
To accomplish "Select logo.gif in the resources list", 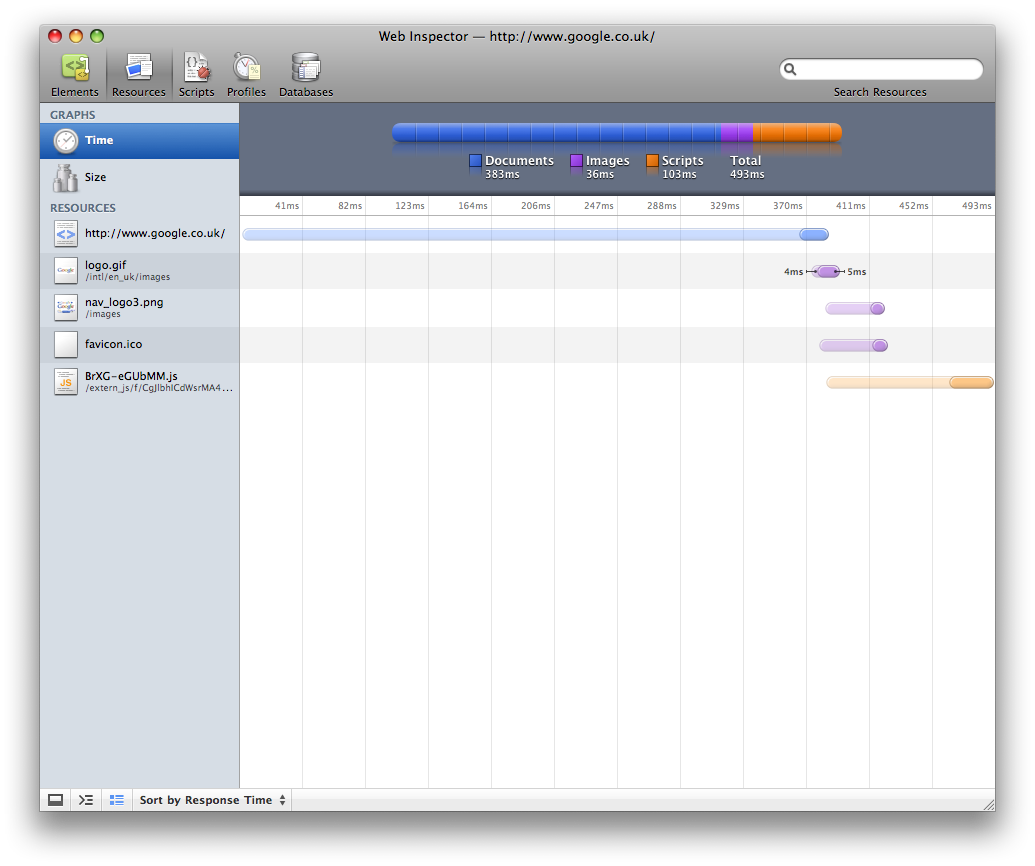I will (x=105, y=270).
